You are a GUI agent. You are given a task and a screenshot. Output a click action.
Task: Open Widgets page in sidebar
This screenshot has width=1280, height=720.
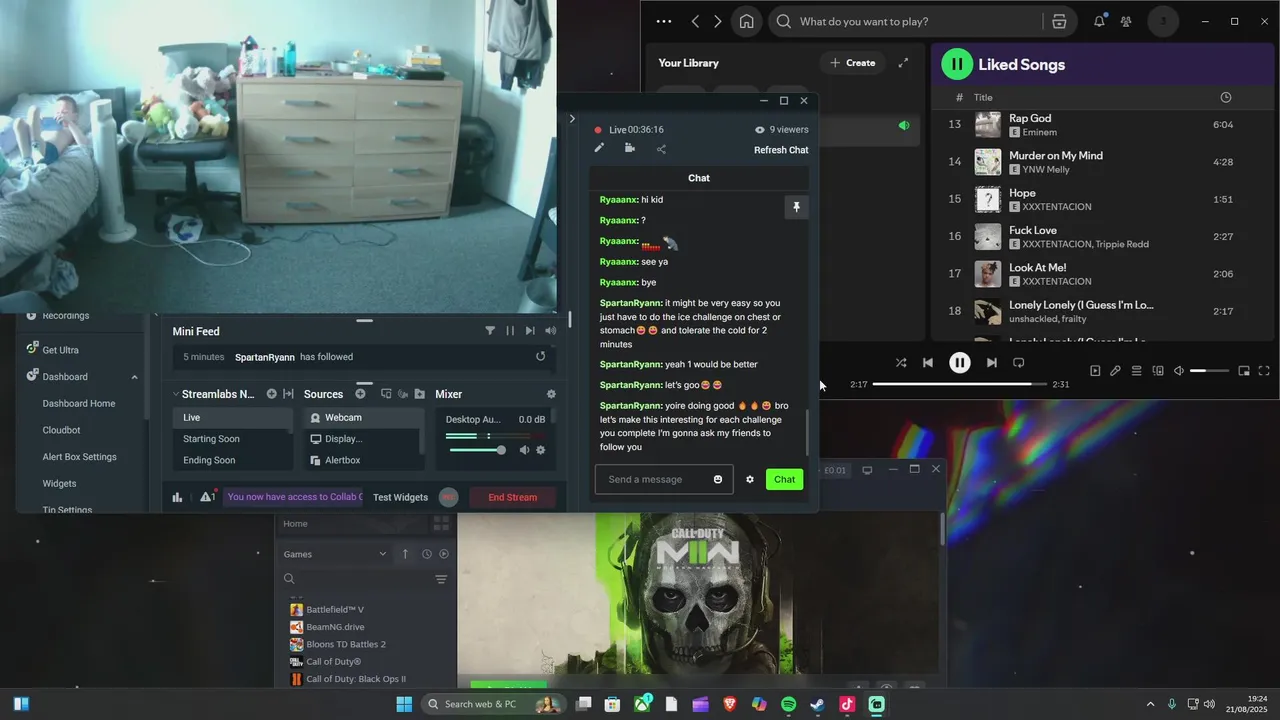coord(59,483)
